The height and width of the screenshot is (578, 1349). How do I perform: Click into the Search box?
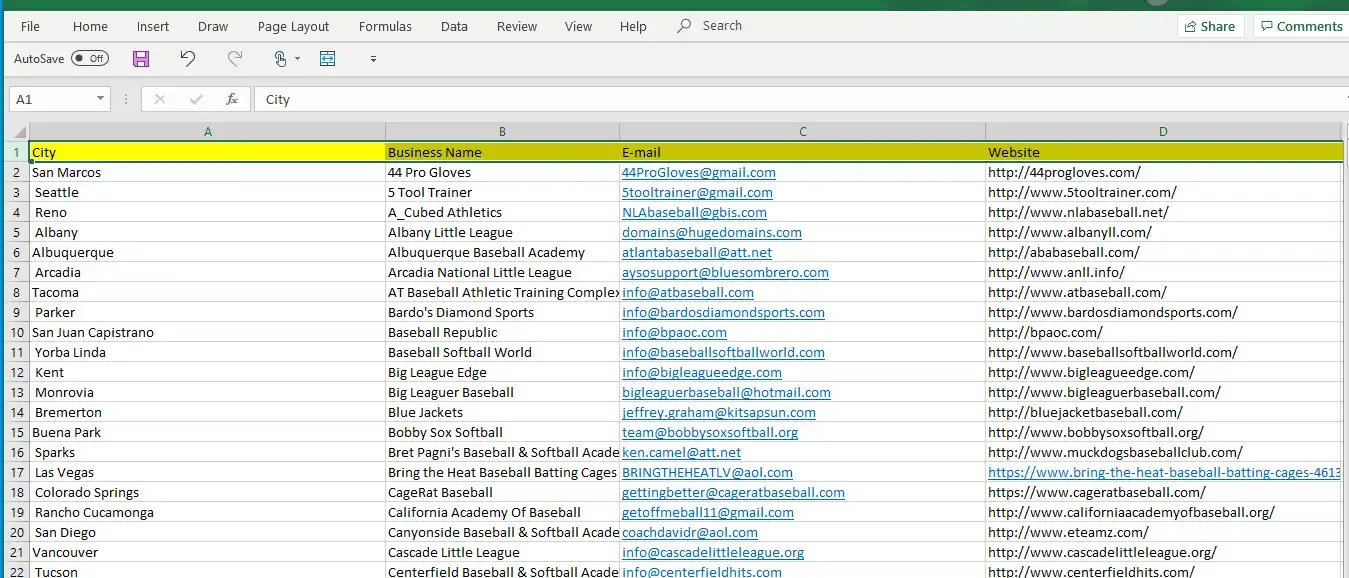pyautogui.click(x=721, y=26)
